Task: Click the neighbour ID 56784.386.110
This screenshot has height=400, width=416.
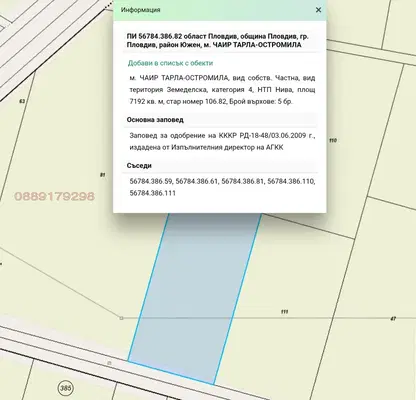Action: click(x=291, y=181)
